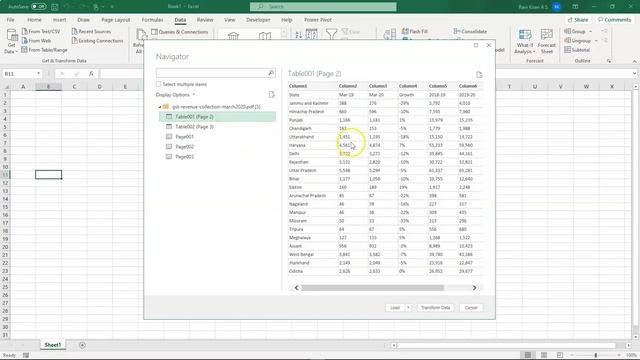Screen dimensions: 640x360
Task: Click the Load button
Action: (395, 307)
